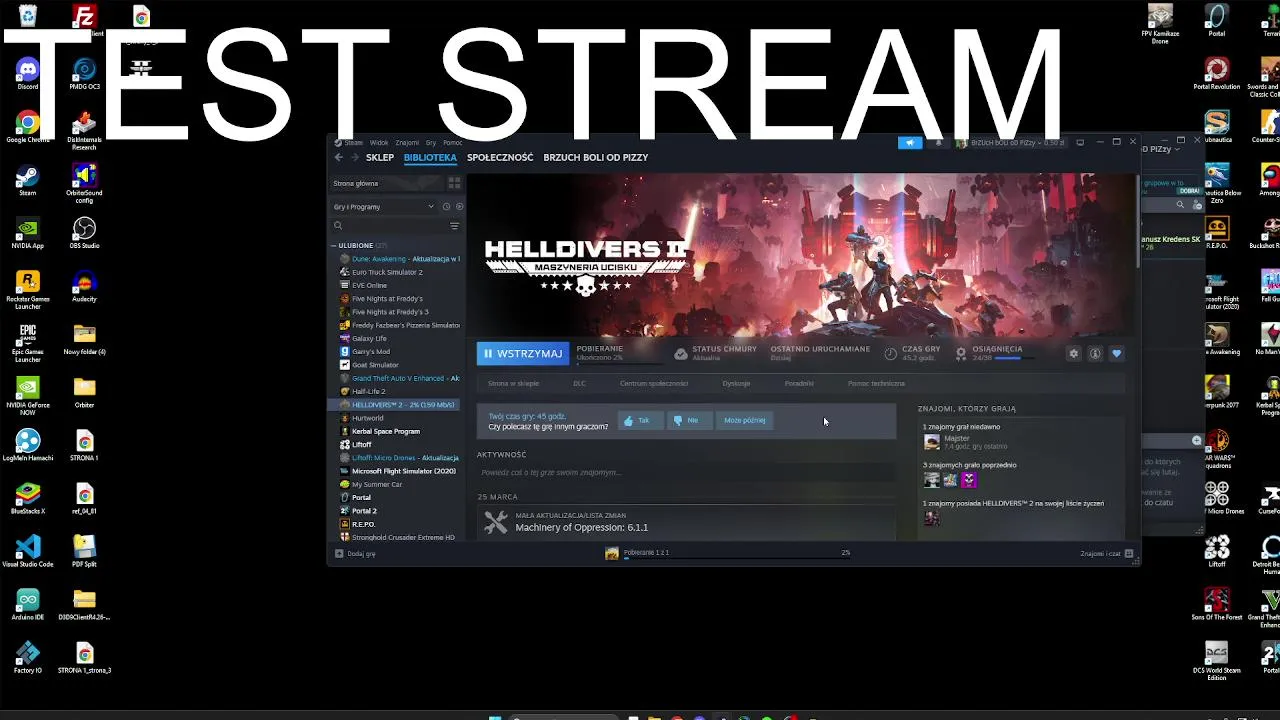Click the Strona główna library home button
Screen dimensions: 1280x720
click(x=387, y=183)
